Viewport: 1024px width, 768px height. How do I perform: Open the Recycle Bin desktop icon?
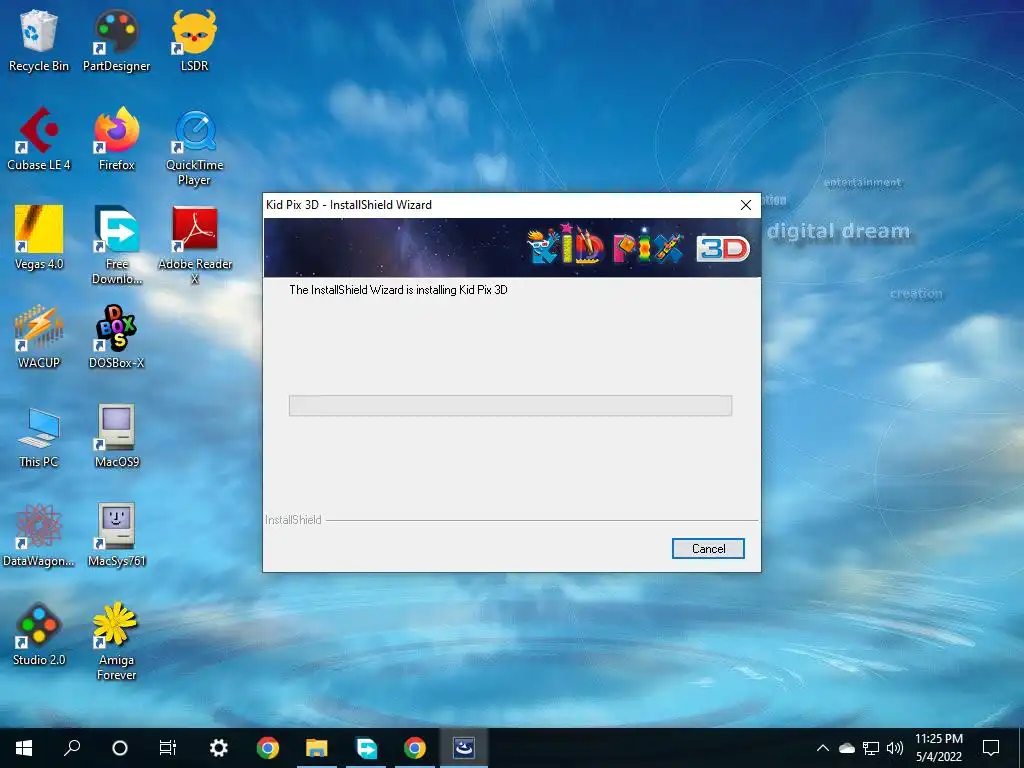tap(39, 40)
